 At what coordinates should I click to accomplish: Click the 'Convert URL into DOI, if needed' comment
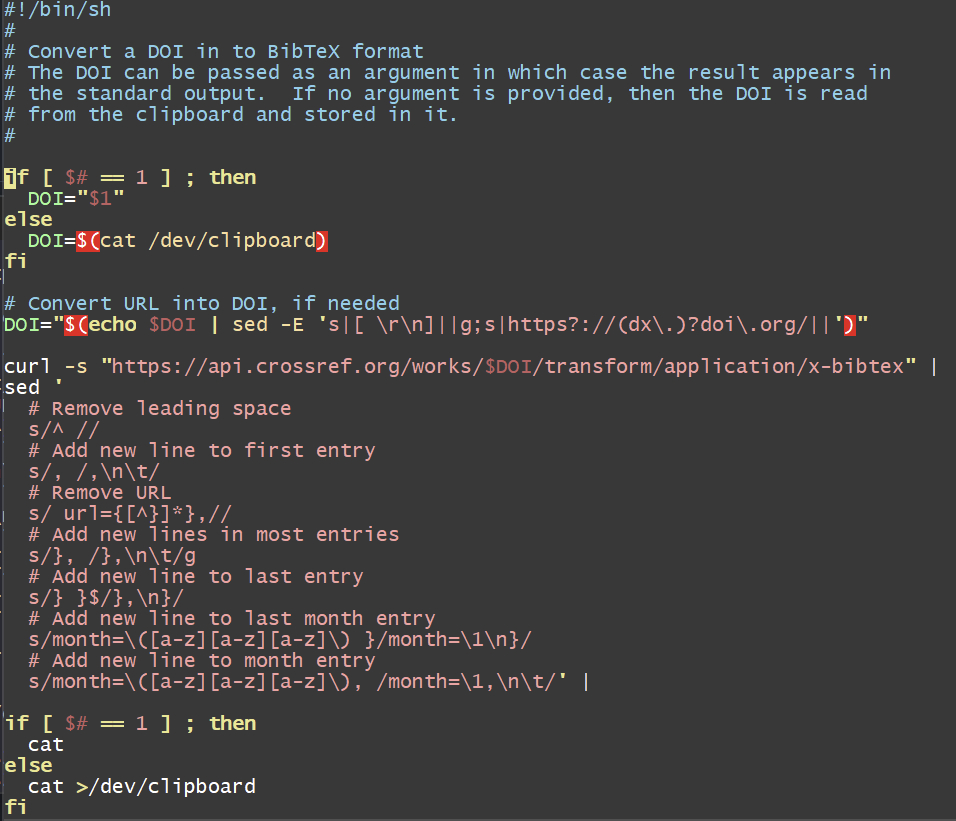[213, 303]
